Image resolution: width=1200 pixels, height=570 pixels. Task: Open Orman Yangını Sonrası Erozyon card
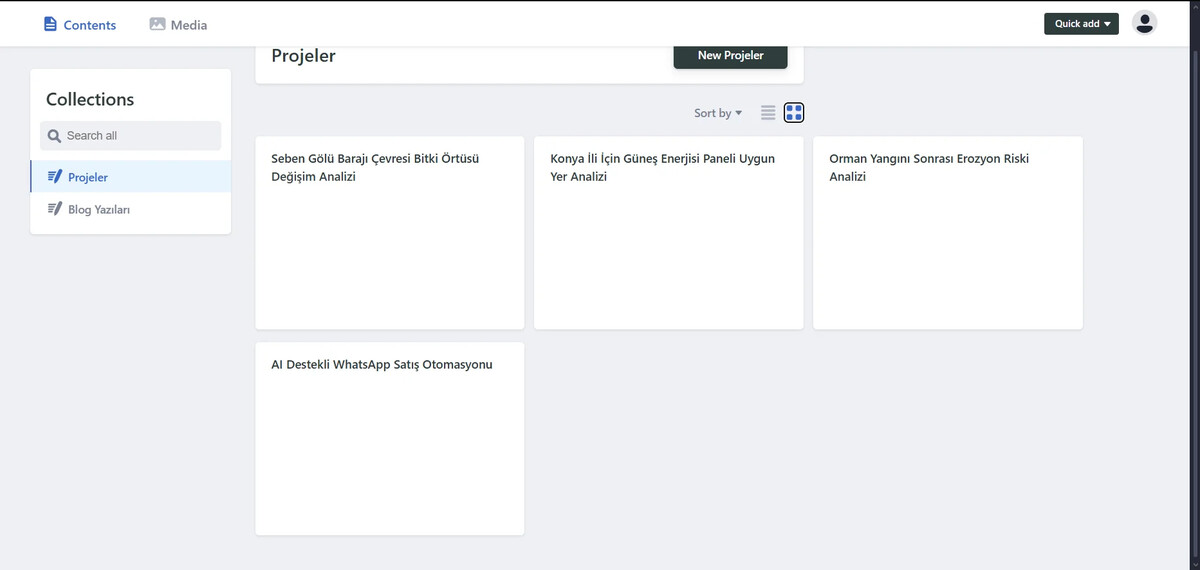point(947,232)
